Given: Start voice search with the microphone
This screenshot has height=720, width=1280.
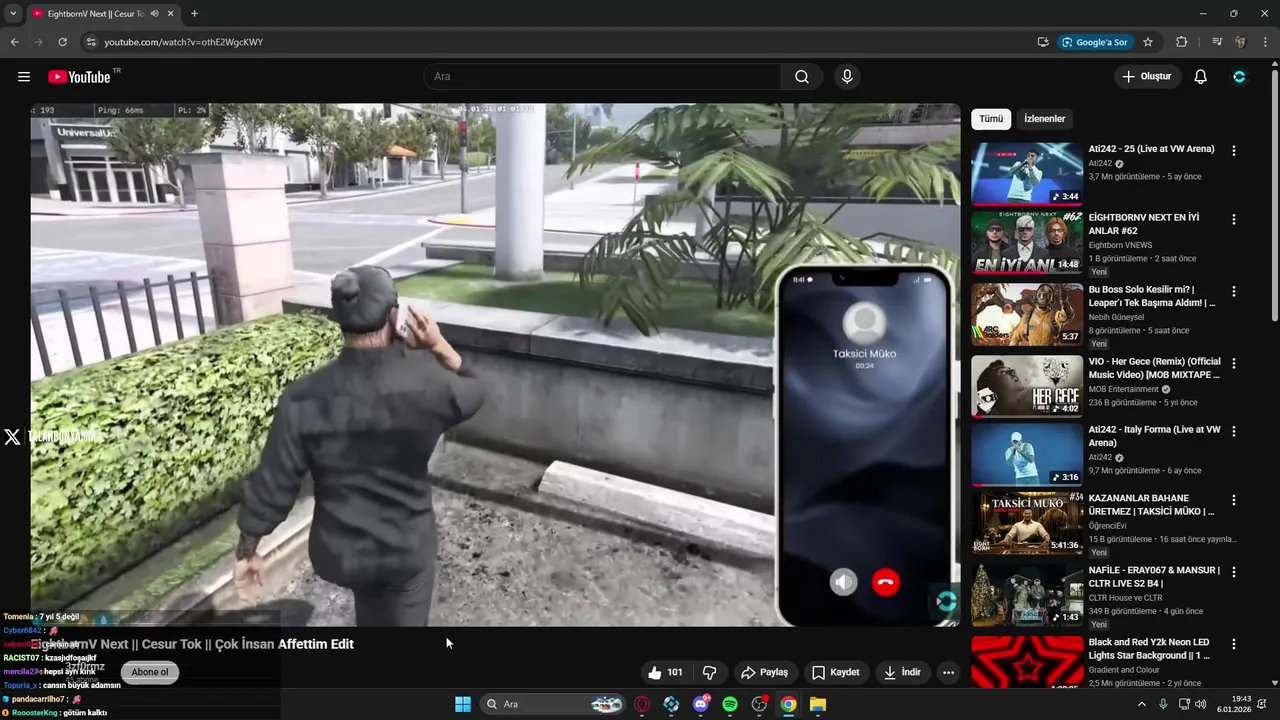Looking at the screenshot, I should pyautogui.click(x=847, y=77).
